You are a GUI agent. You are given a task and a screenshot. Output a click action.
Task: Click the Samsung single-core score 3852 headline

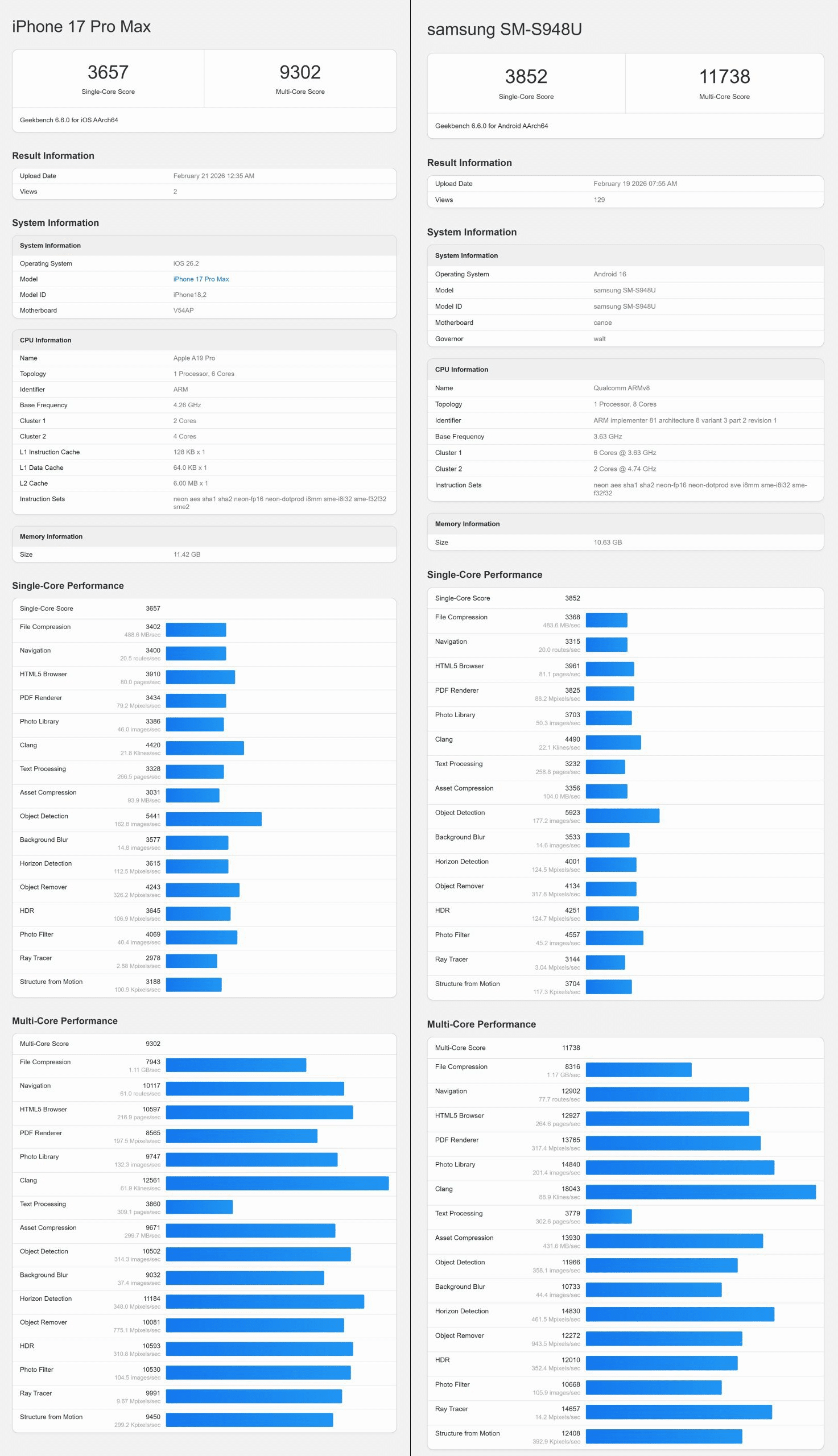click(526, 77)
